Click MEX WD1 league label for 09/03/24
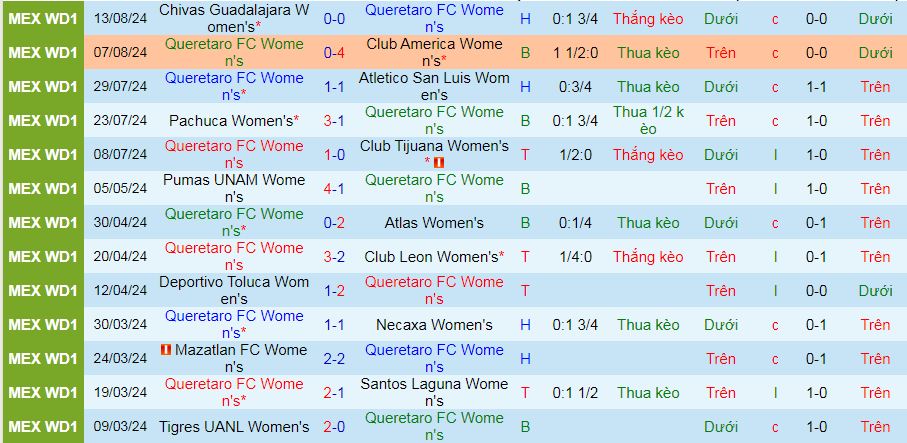 [43, 427]
